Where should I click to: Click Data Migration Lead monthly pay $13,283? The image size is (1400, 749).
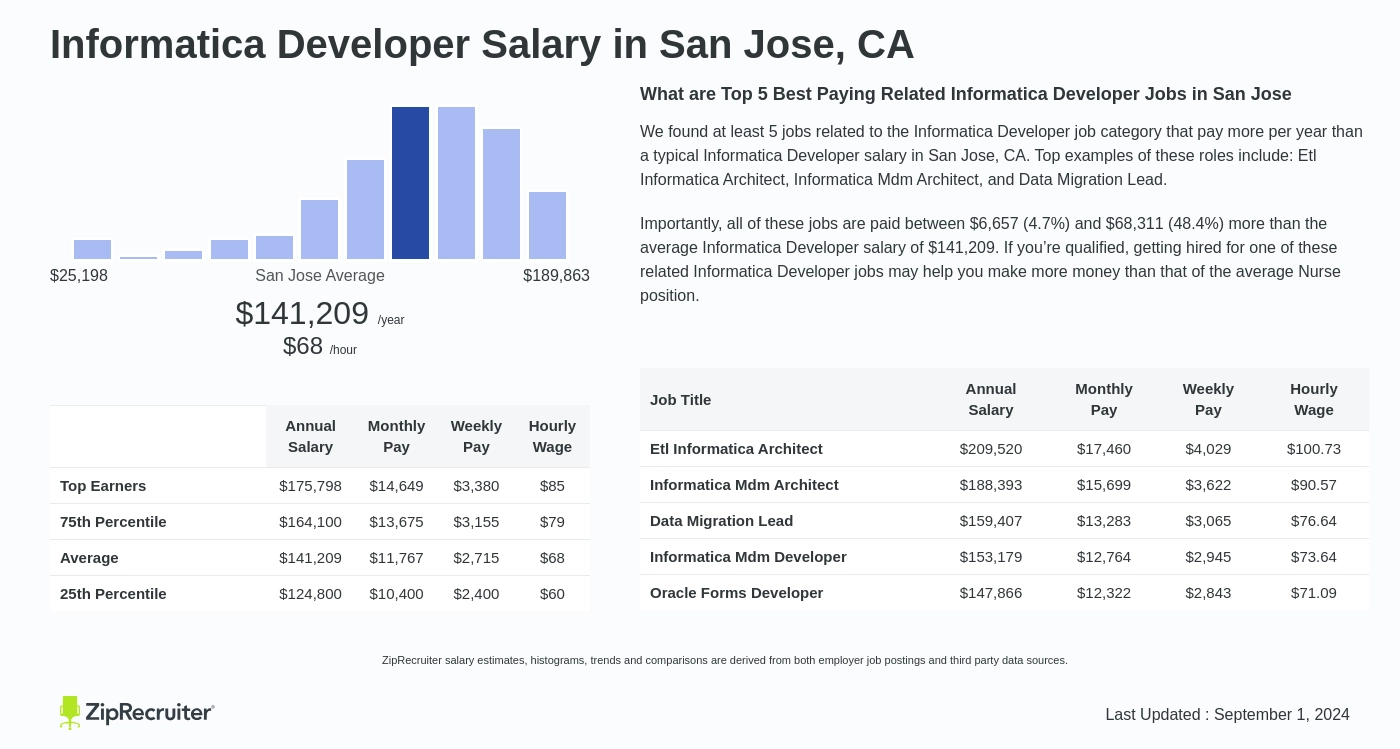[1104, 520]
